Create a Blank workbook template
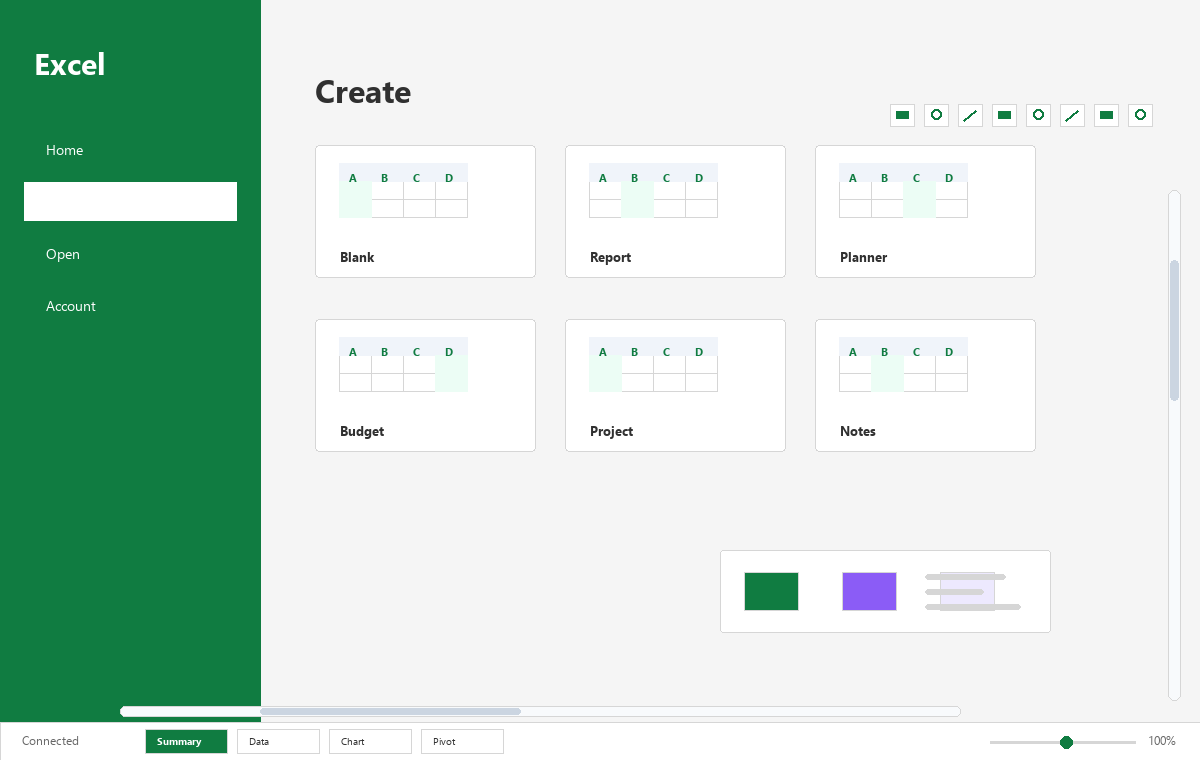The height and width of the screenshot is (760, 1200). 425,211
